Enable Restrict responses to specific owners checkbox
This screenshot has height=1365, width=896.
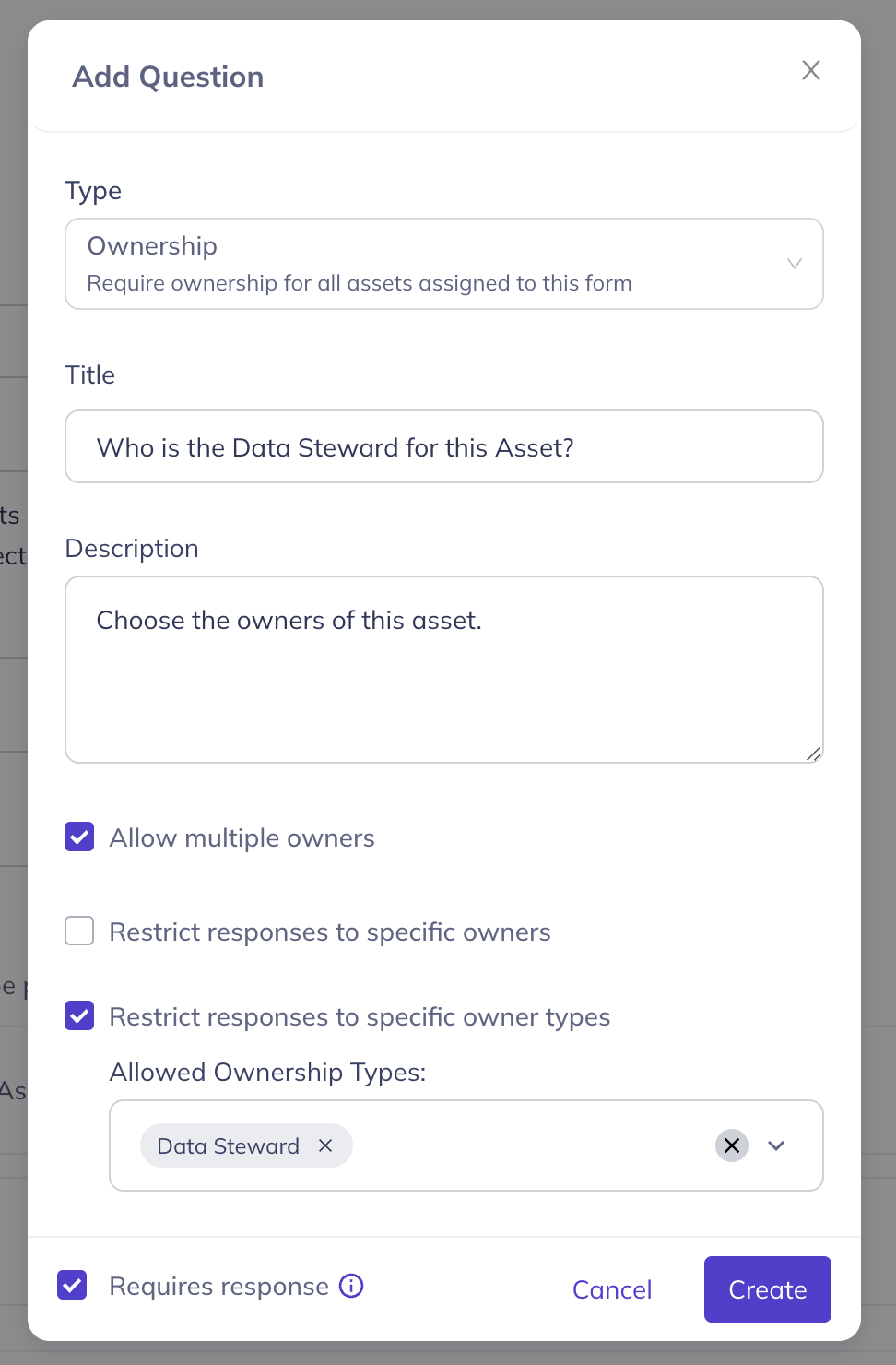coord(79,932)
